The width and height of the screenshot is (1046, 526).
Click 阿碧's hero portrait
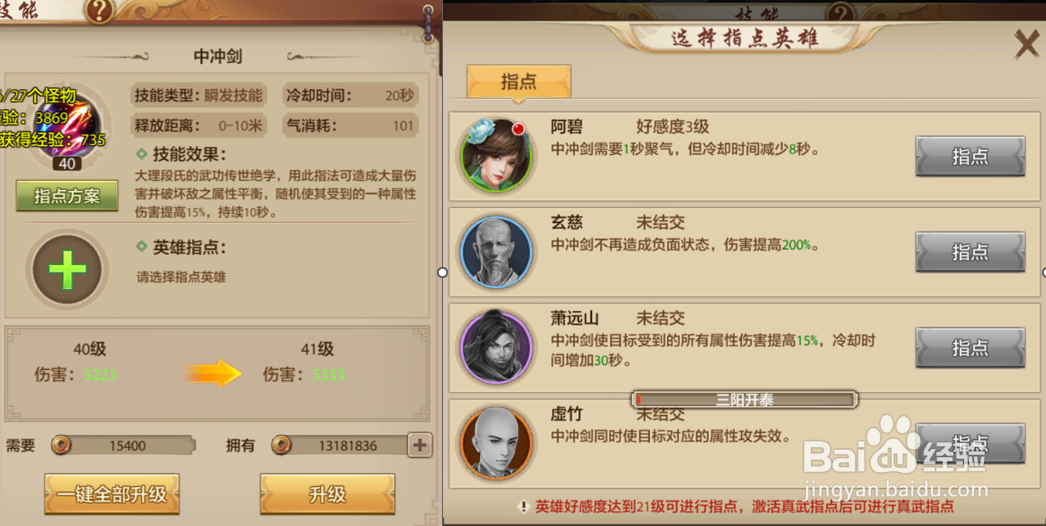coord(496,156)
